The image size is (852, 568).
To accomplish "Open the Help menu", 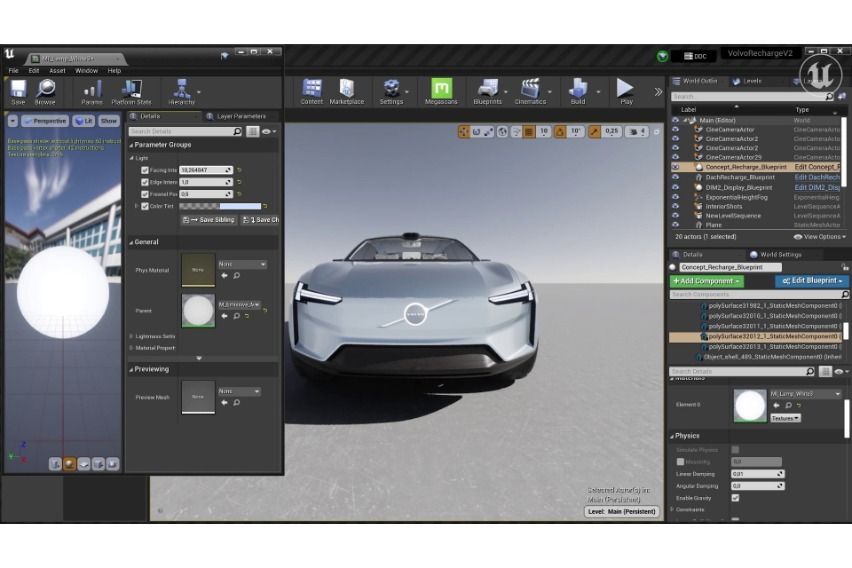I will 114,71.
